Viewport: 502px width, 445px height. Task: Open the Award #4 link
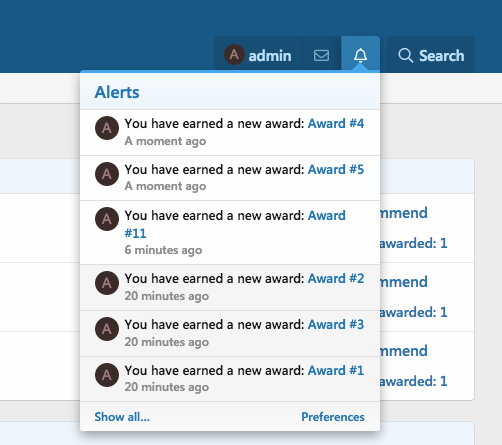336,124
